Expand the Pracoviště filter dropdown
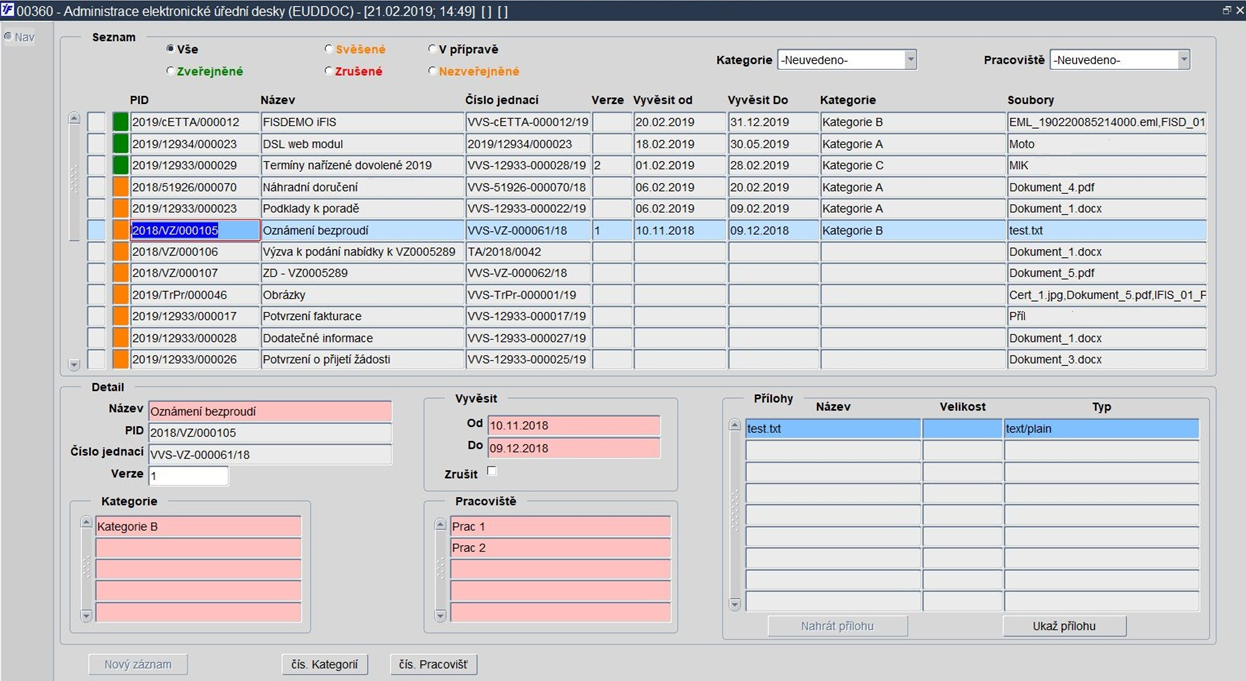The width and height of the screenshot is (1246, 681). pos(1183,60)
